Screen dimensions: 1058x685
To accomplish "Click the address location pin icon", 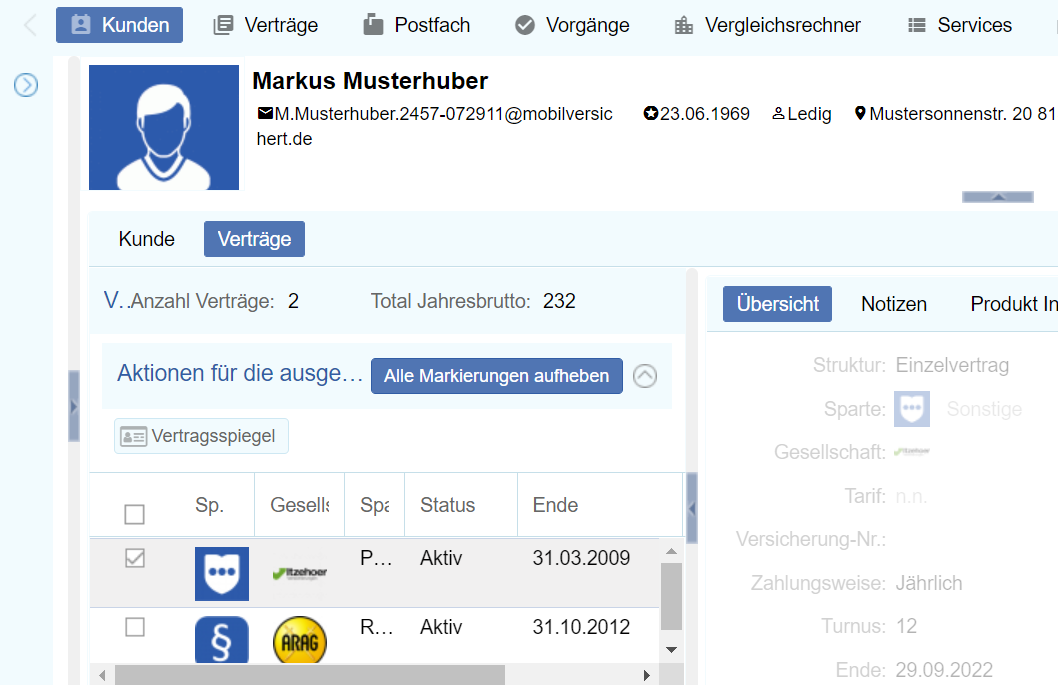I will tap(859, 114).
